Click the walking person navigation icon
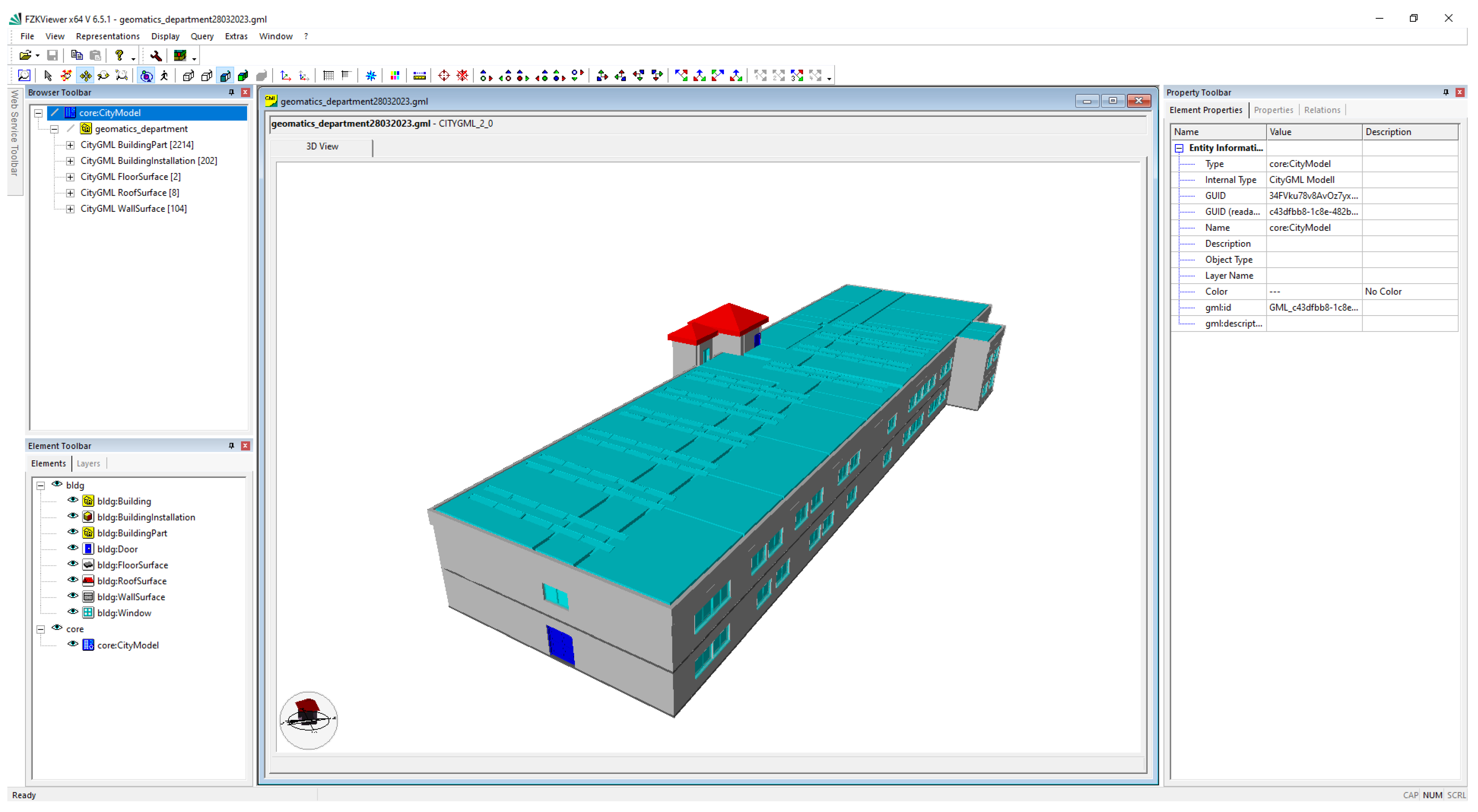 (165, 76)
